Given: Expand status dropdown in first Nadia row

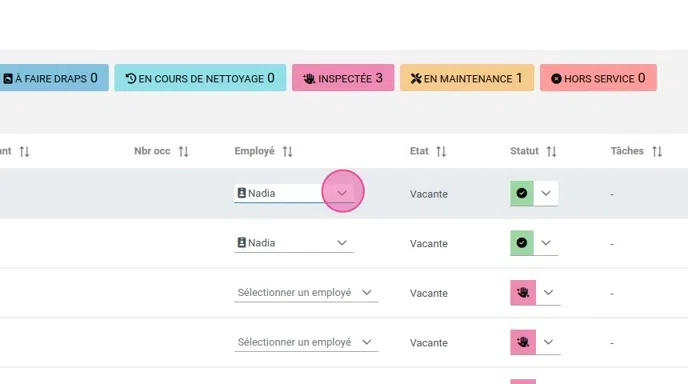Looking at the screenshot, I should click(x=546, y=193).
